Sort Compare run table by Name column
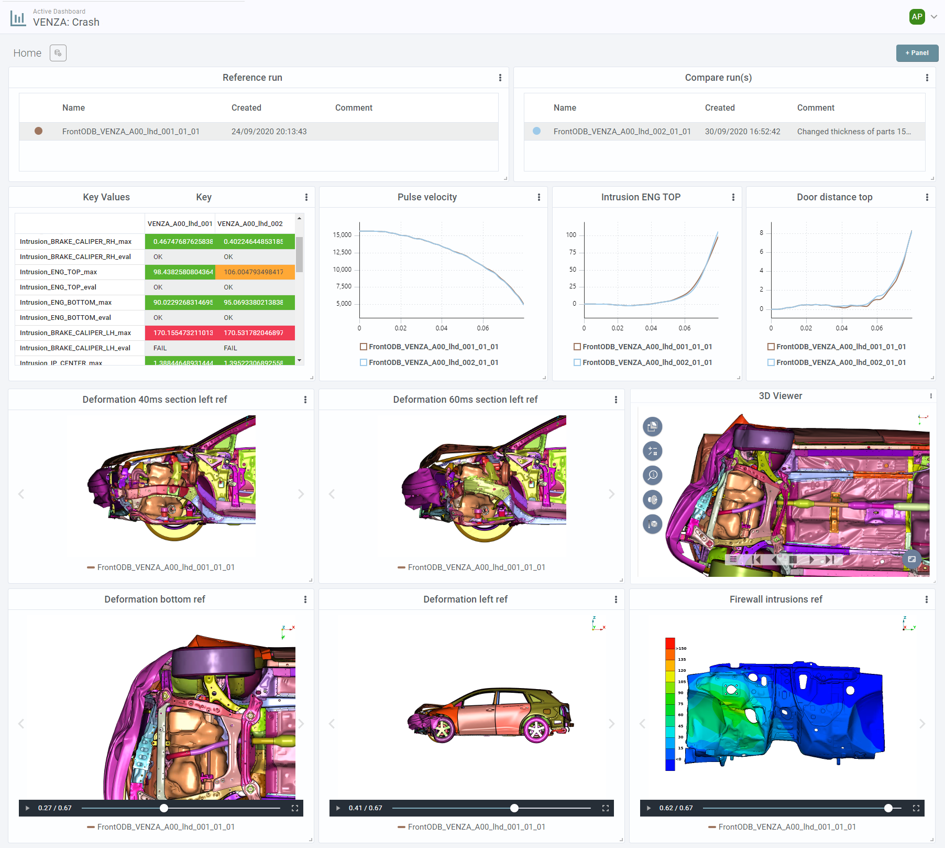 pos(565,108)
